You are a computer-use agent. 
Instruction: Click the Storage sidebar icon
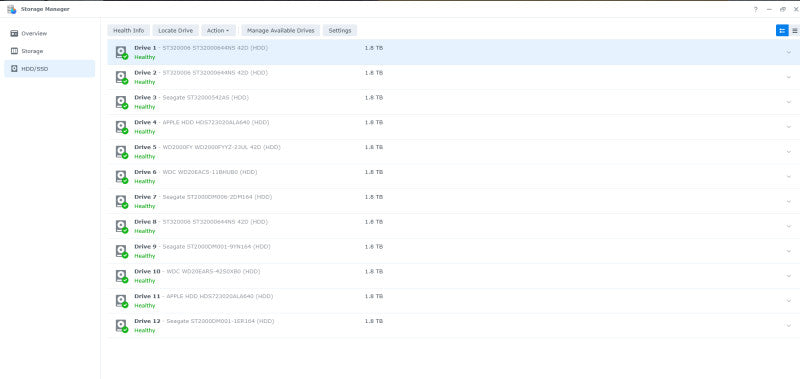tap(14, 51)
